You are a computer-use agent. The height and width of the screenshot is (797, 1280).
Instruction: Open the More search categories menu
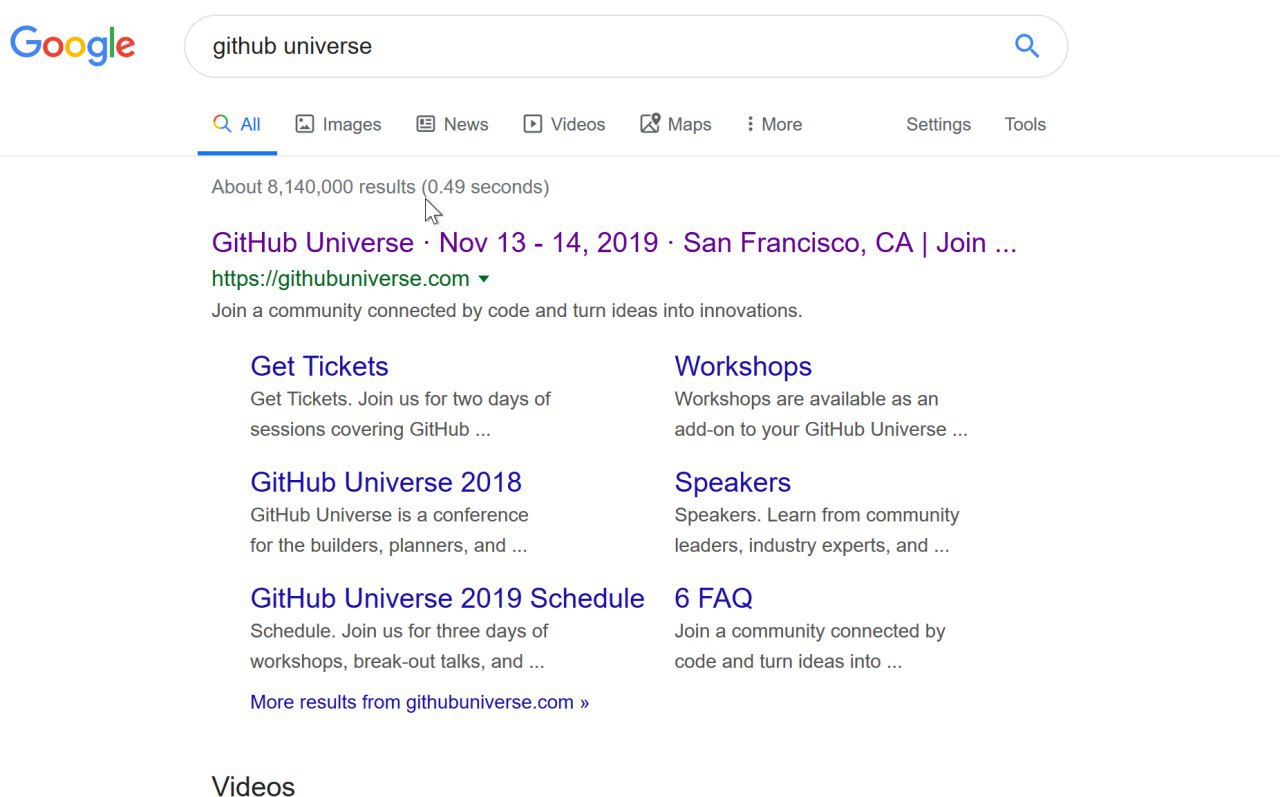774,125
